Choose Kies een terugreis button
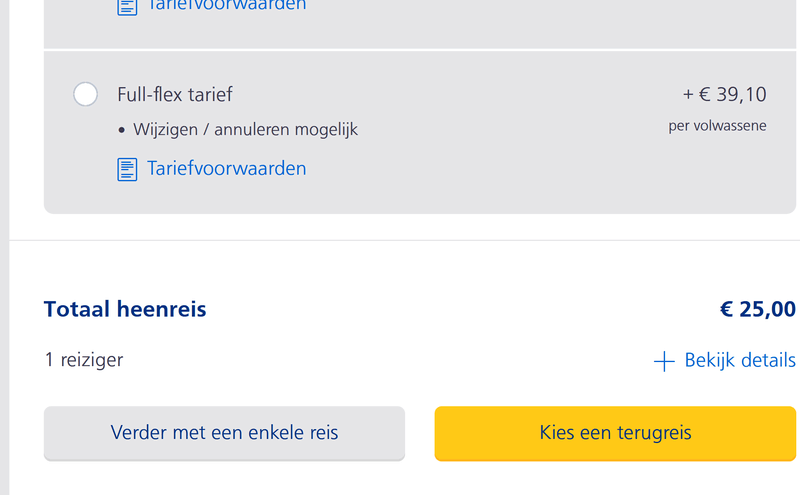Screen dimensions: 800x495 tap(615, 433)
